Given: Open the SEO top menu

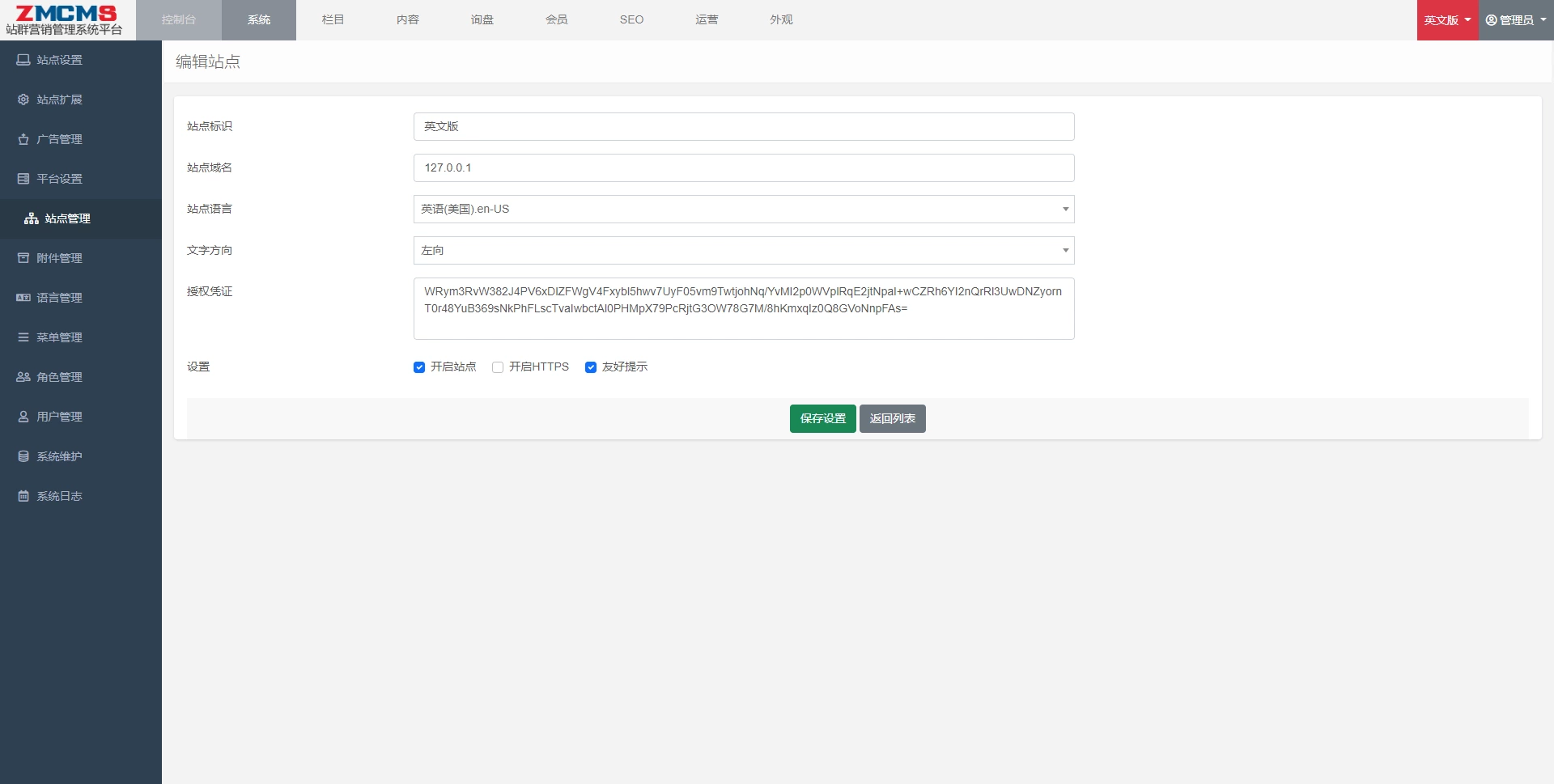Looking at the screenshot, I should pyautogui.click(x=631, y=19).
